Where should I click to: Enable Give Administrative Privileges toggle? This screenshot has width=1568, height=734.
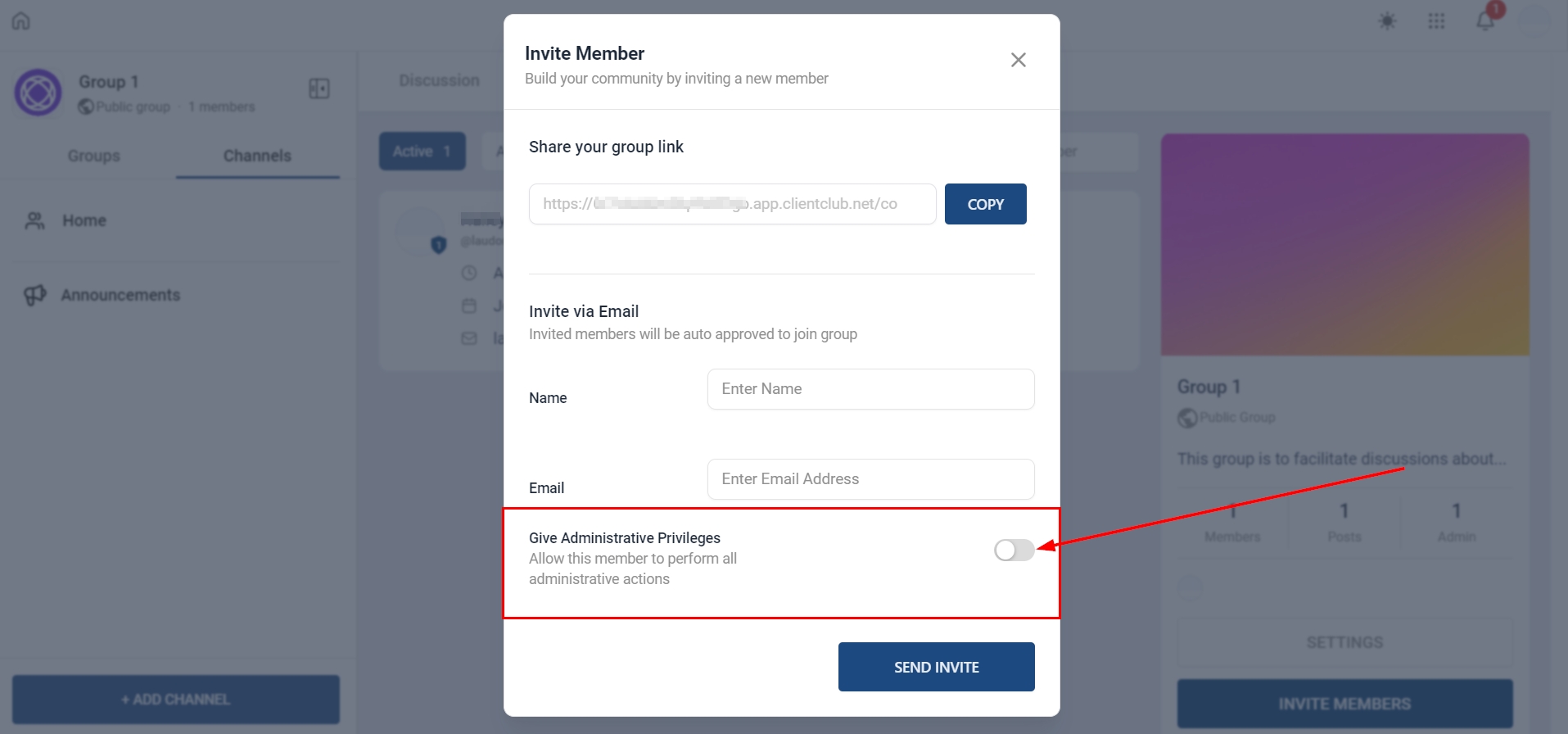(x=1014, y=550)
